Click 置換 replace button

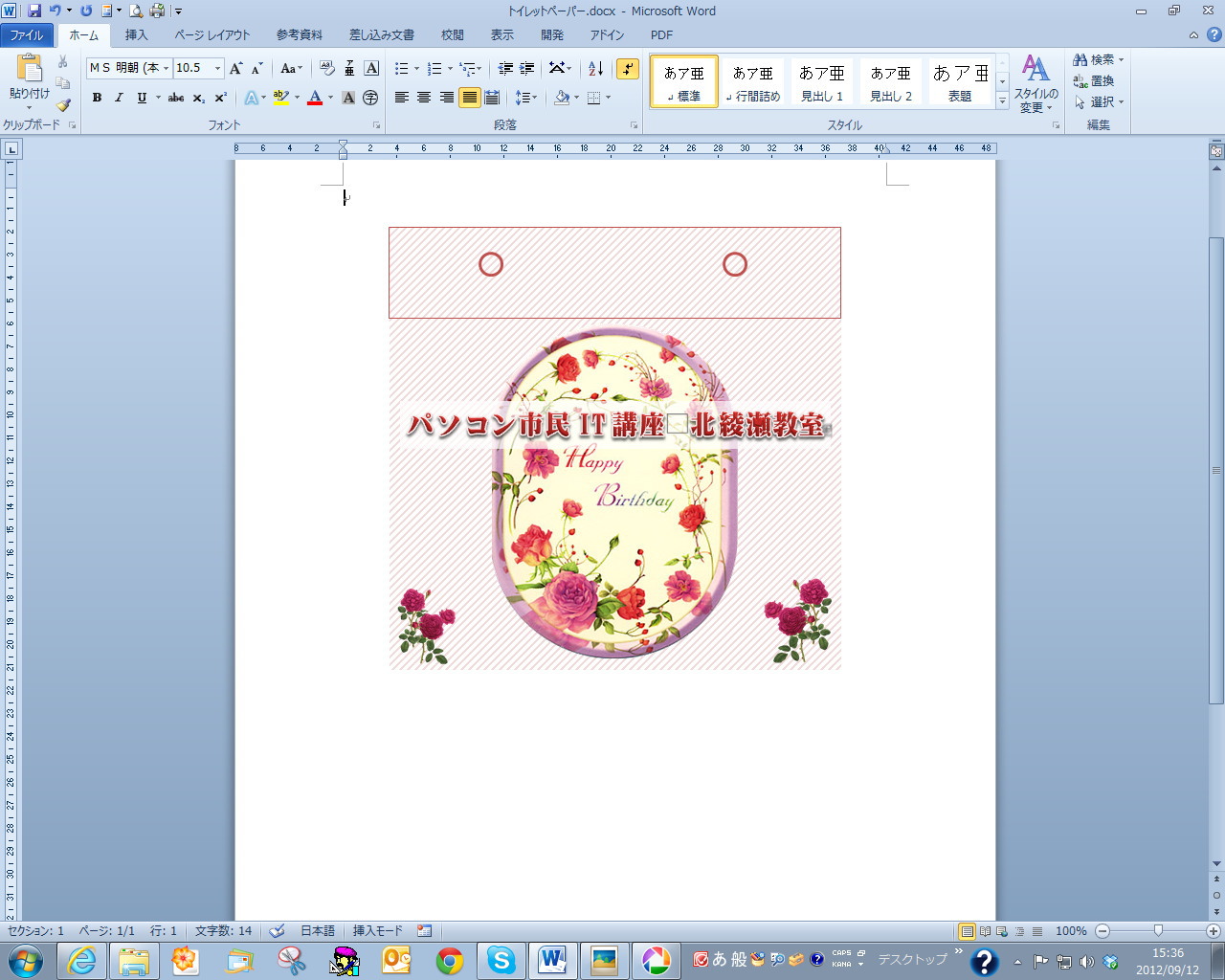[x=1095, y=80]
